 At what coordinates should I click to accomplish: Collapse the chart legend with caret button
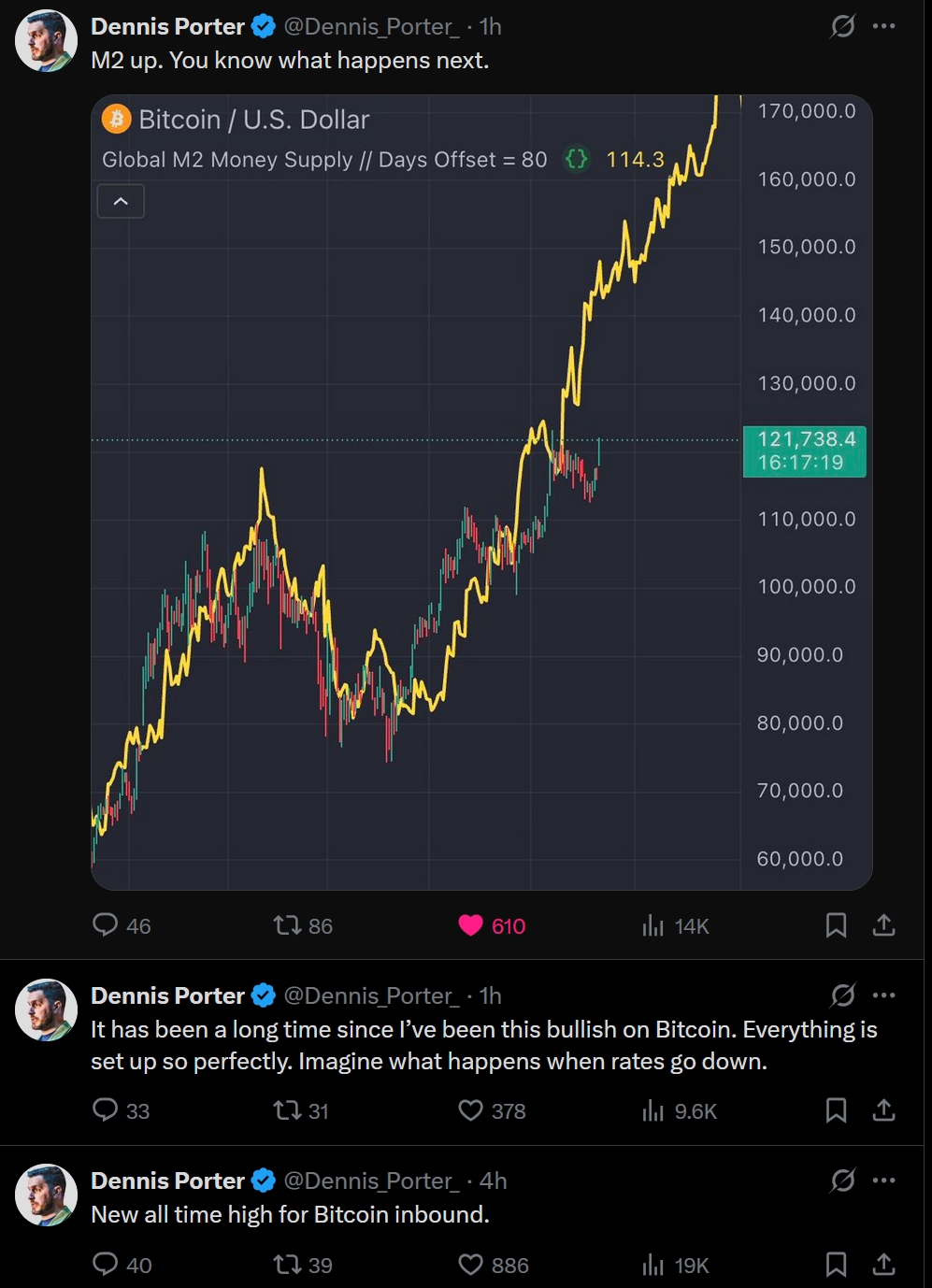pyautogui.click(x=121, y=201)
